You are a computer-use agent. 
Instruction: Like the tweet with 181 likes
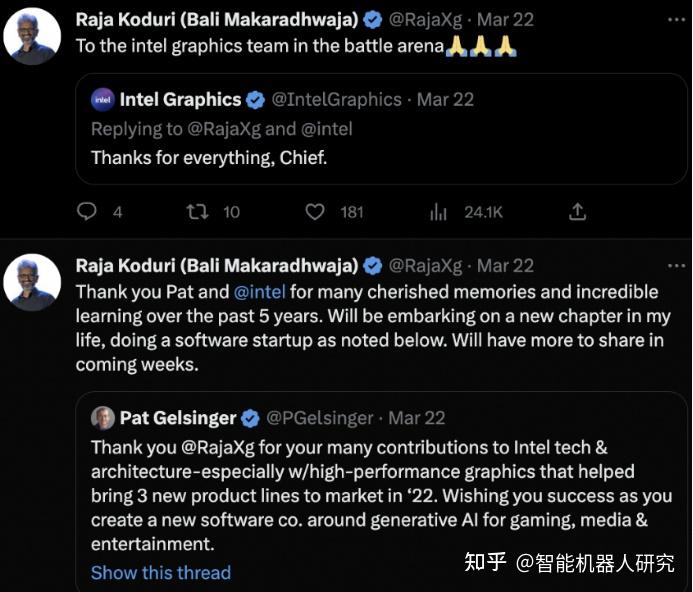[x=315, y=211]
